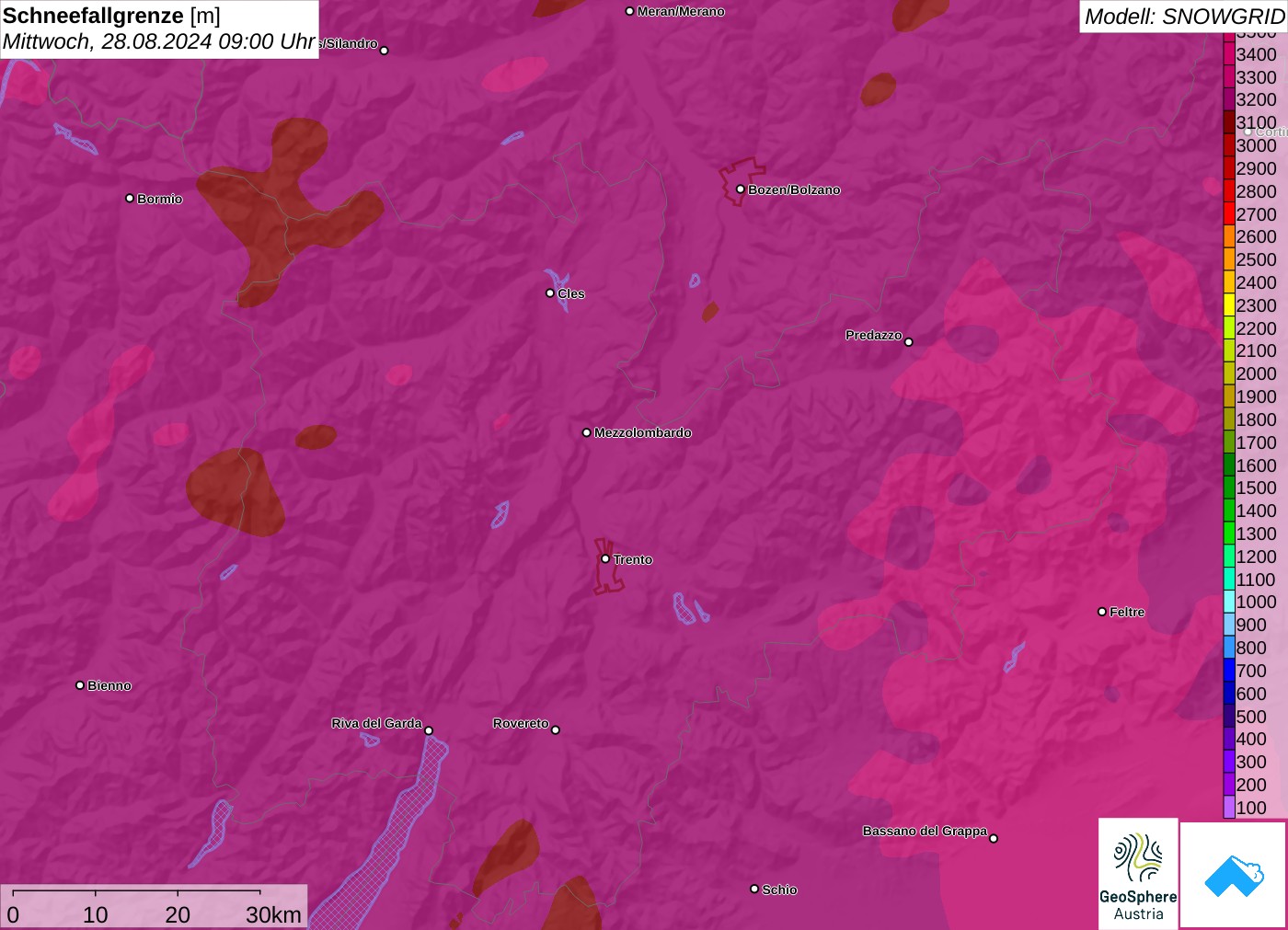Click the Feltre city marker dot
Screen dimensions: 1288x930
1102,611
